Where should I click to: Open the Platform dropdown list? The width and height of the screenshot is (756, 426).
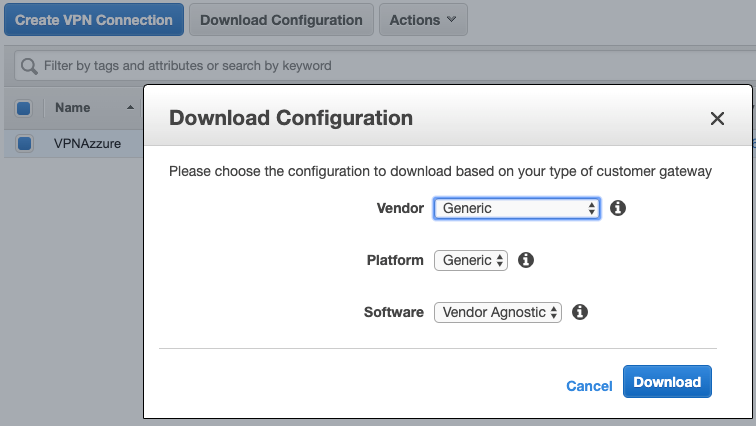(471, 260)
